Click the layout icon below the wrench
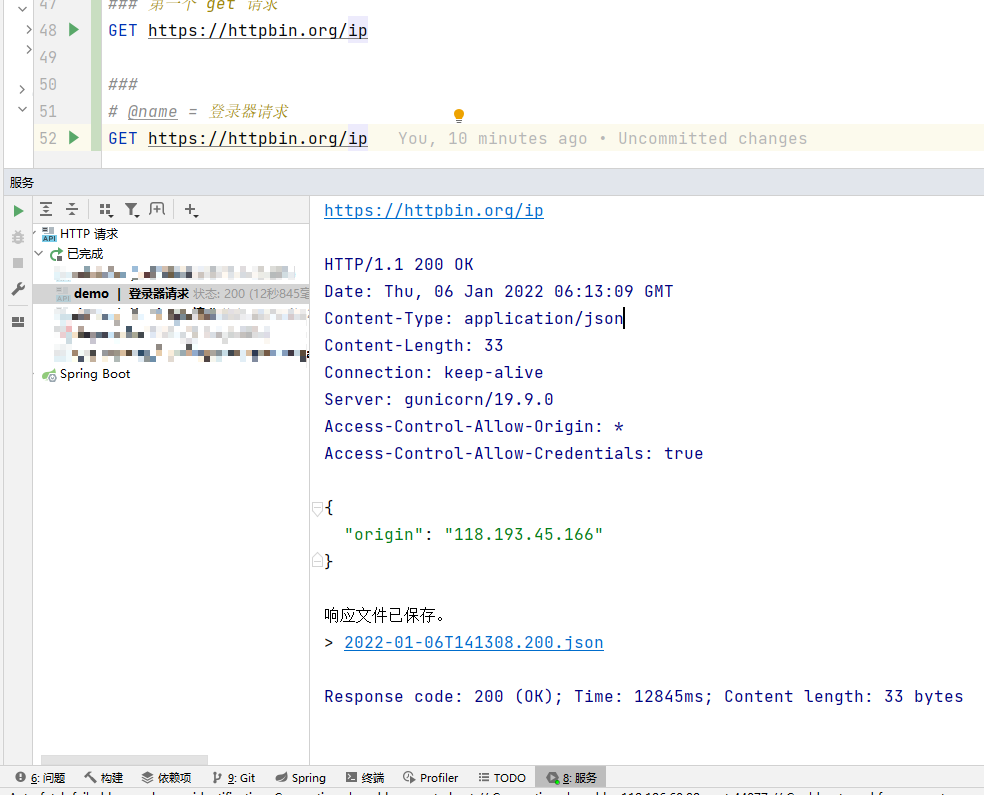Image resolution: width=984 pixels, height=795 pixels. point(18,322)
